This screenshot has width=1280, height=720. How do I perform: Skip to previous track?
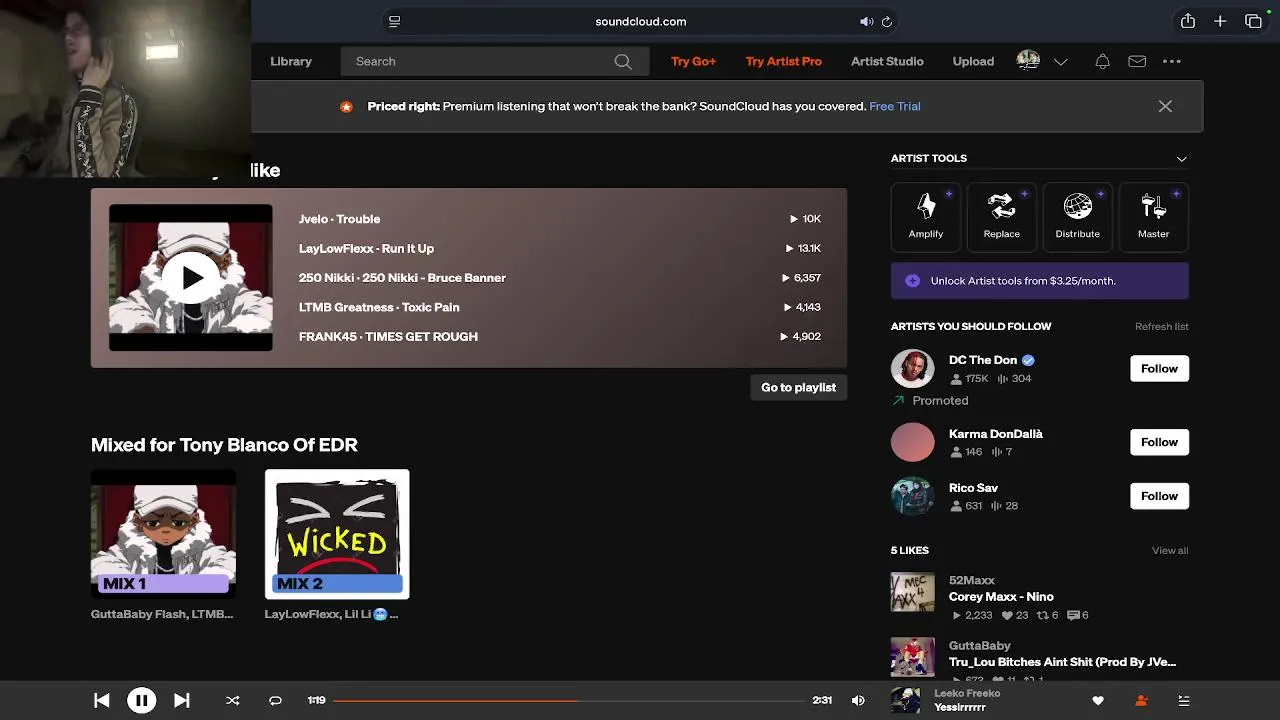(102, 701)
